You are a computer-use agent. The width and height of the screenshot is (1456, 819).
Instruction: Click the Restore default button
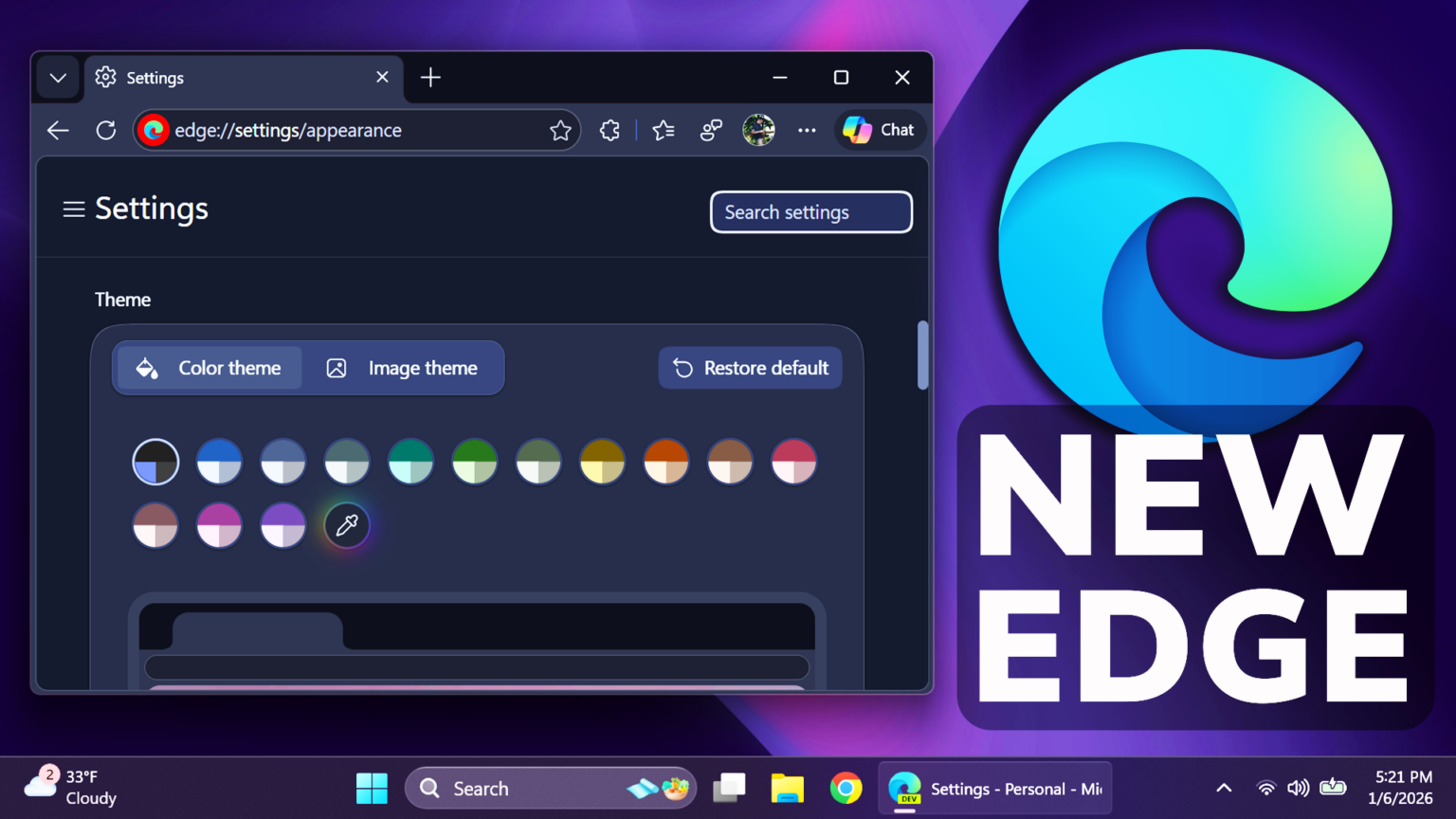pyautogui.click(x=750, y=368)
